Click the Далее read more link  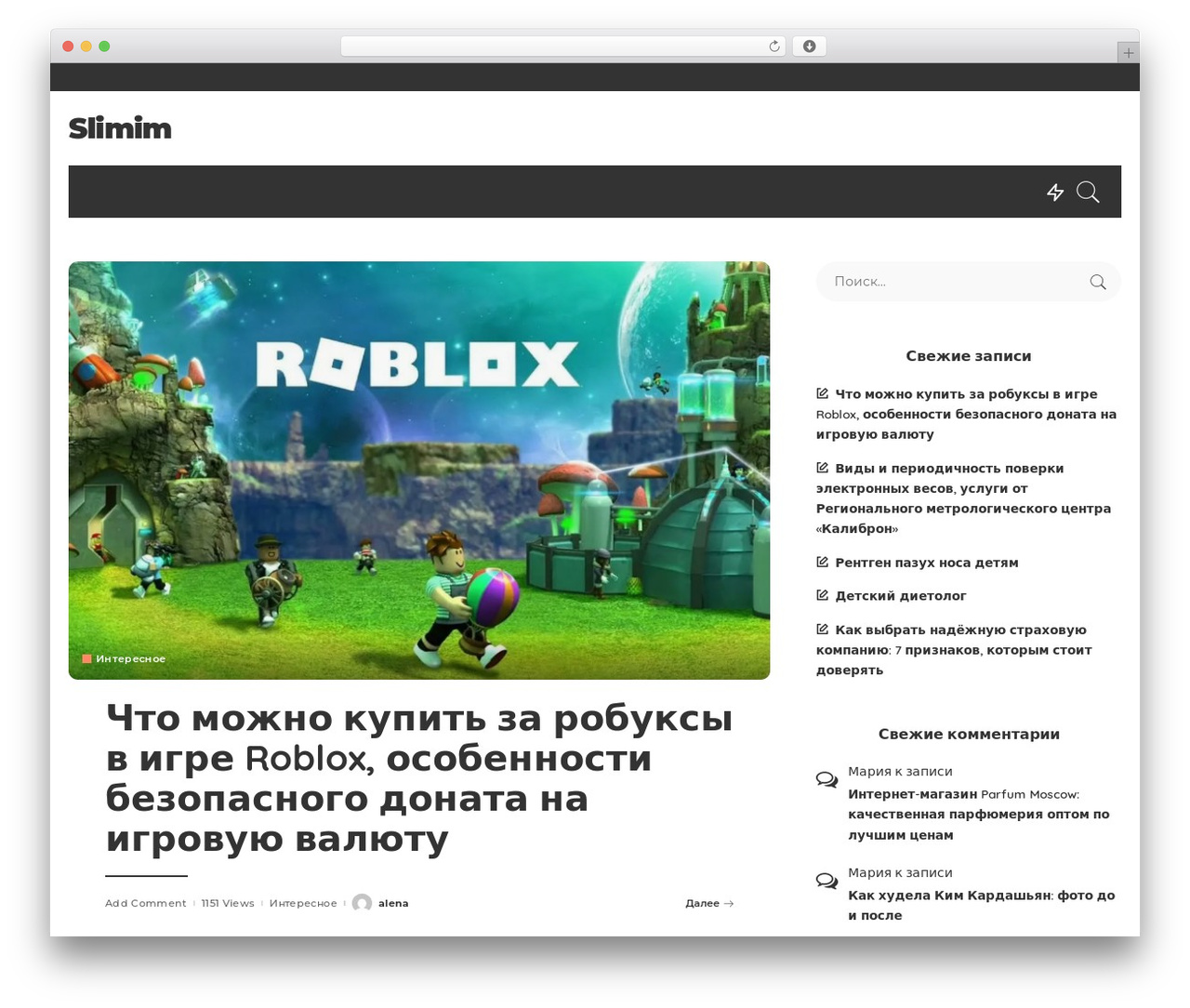709,903
